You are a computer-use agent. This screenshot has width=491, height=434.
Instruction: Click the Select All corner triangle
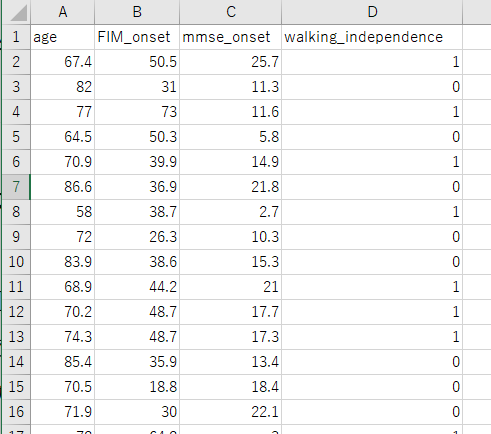coord(17,12)
